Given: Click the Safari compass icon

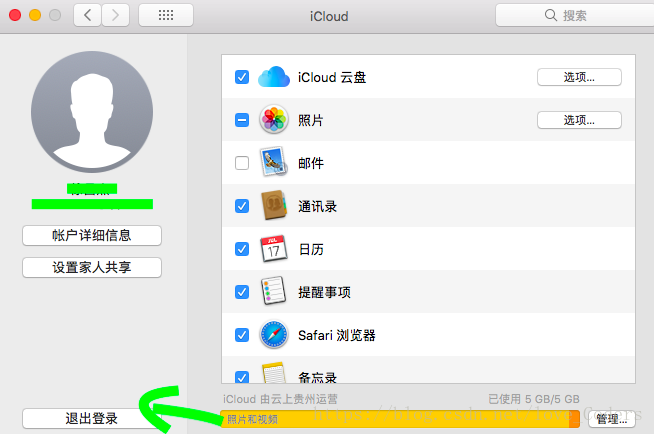Looking at the screenshot, I should (274, 334).
